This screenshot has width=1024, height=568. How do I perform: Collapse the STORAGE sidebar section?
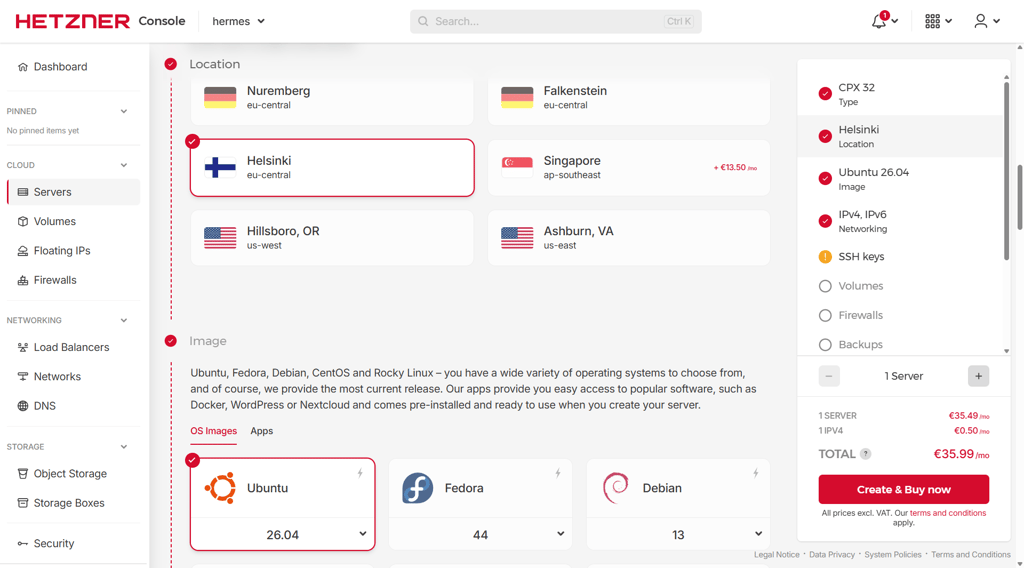click(x=124, y=447)
